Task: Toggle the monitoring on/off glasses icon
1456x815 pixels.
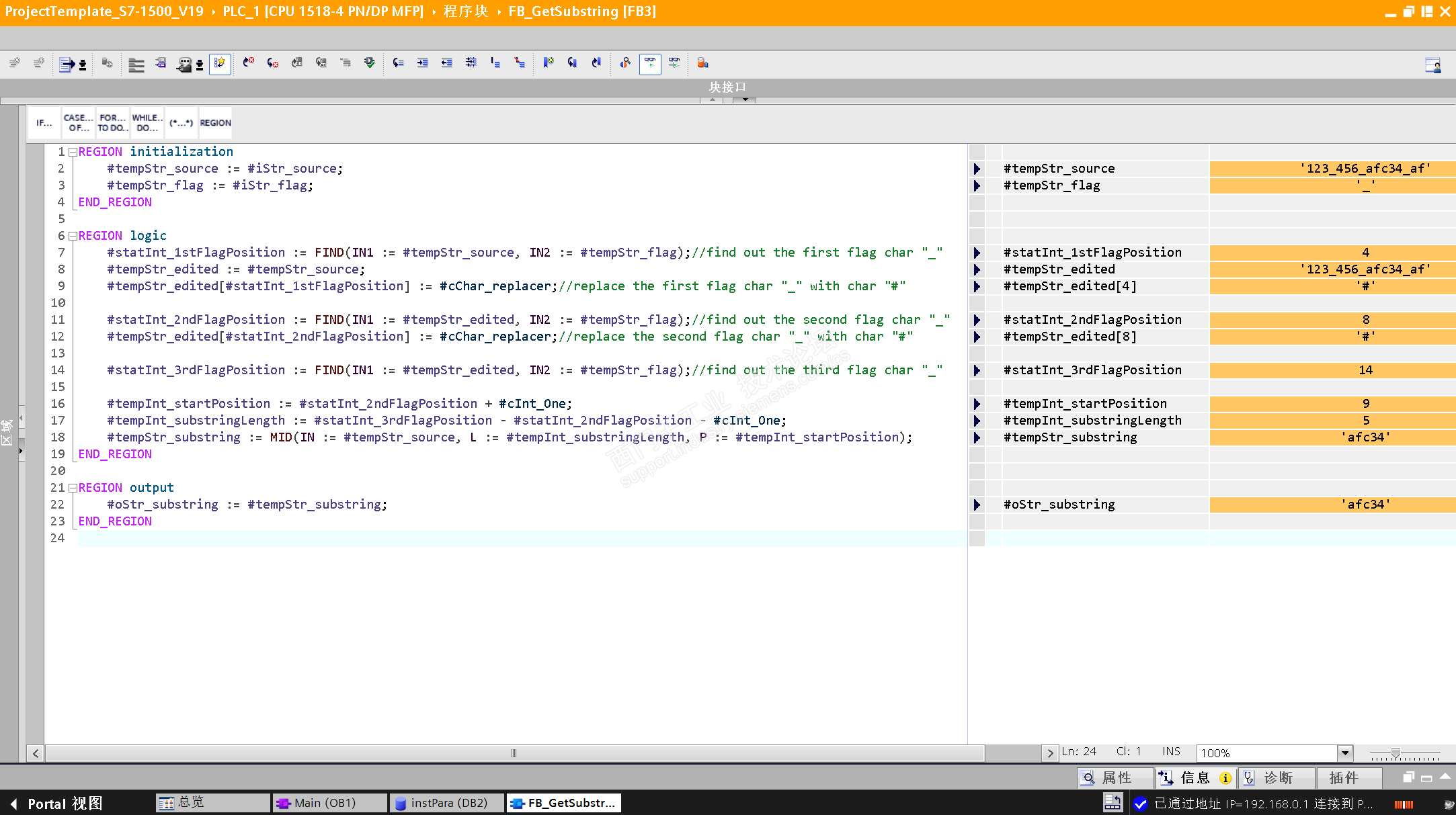Action: coord(650,63)
